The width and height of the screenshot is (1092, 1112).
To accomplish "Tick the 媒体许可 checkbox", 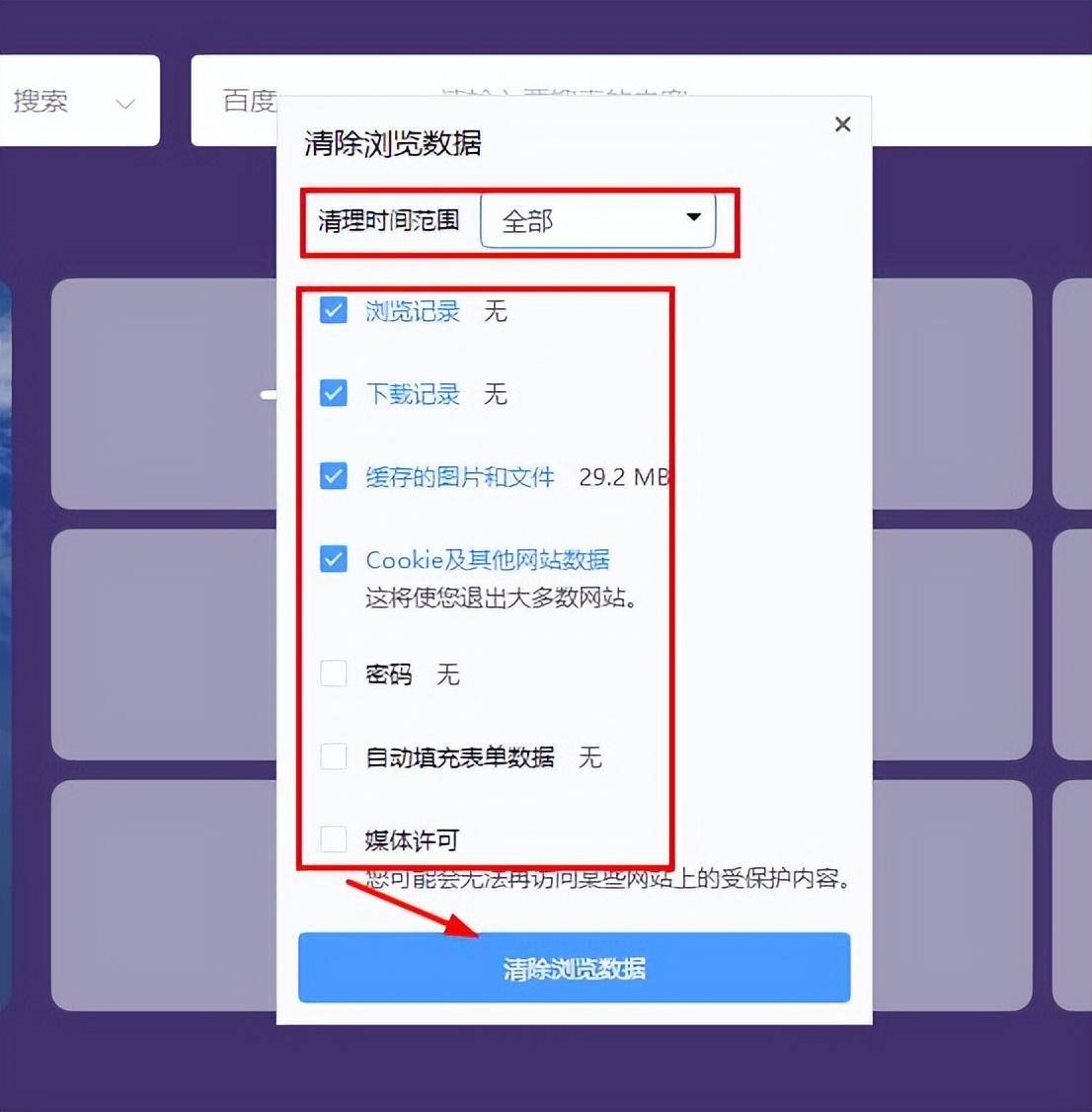I will [334, 839].
